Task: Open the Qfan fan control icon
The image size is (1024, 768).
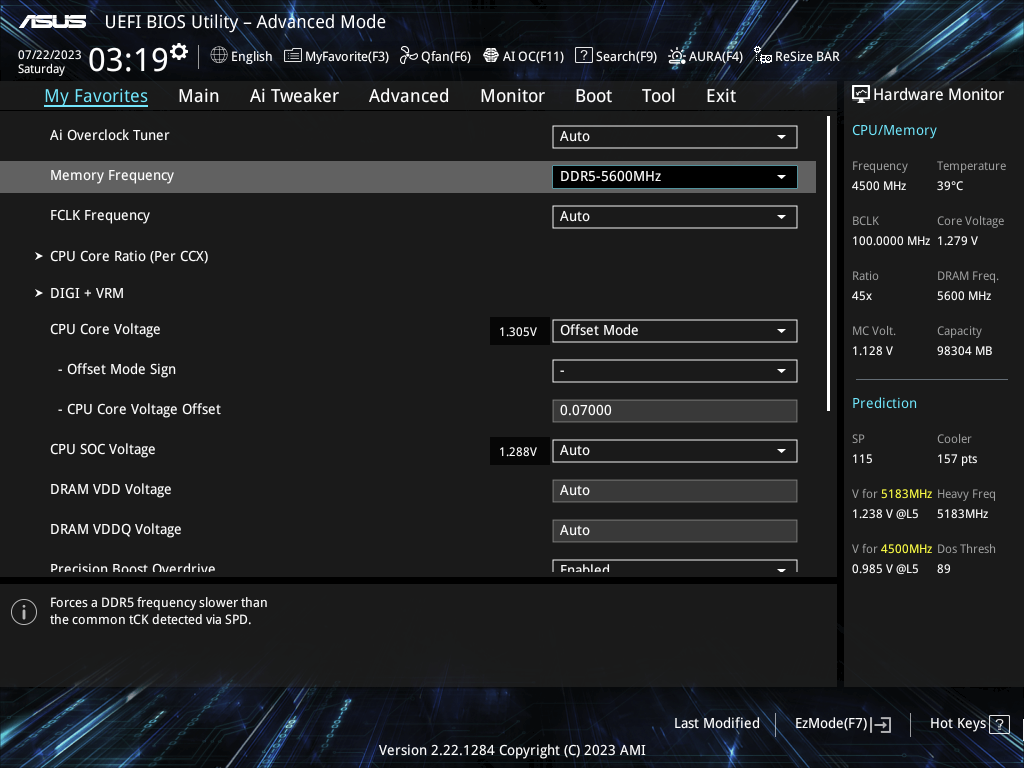Action: (409, 56)
